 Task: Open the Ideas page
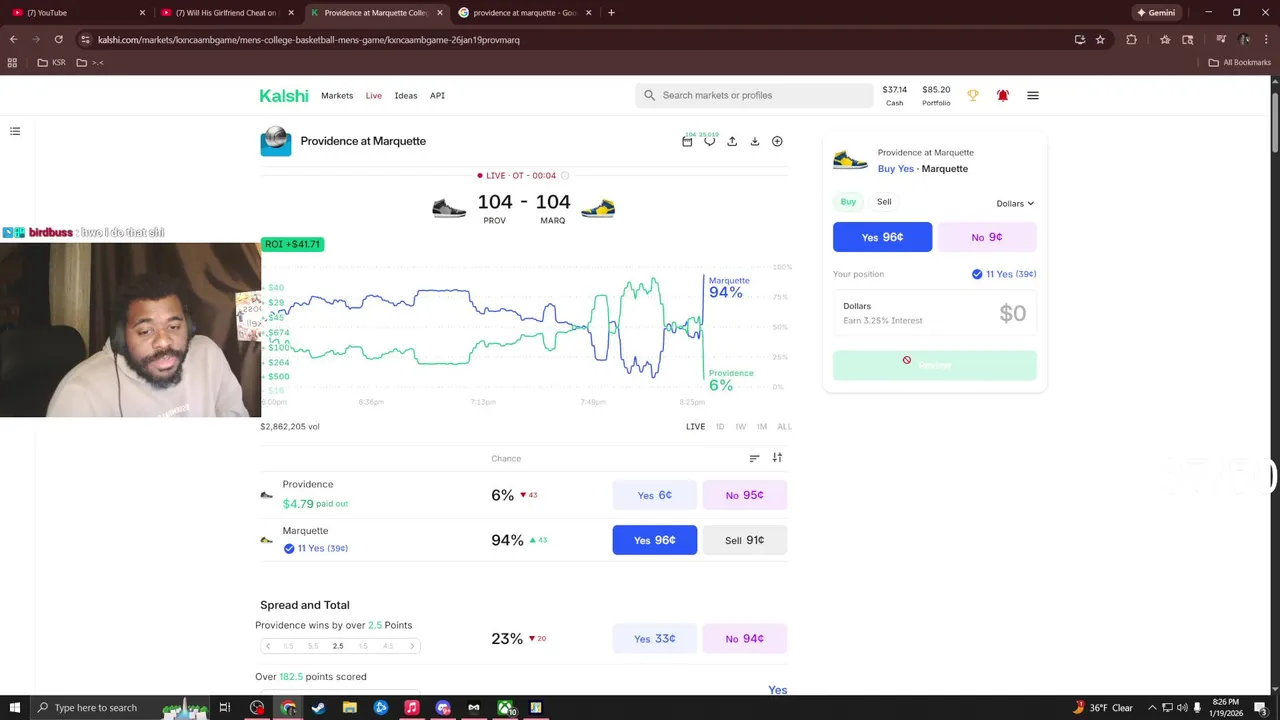405,96
